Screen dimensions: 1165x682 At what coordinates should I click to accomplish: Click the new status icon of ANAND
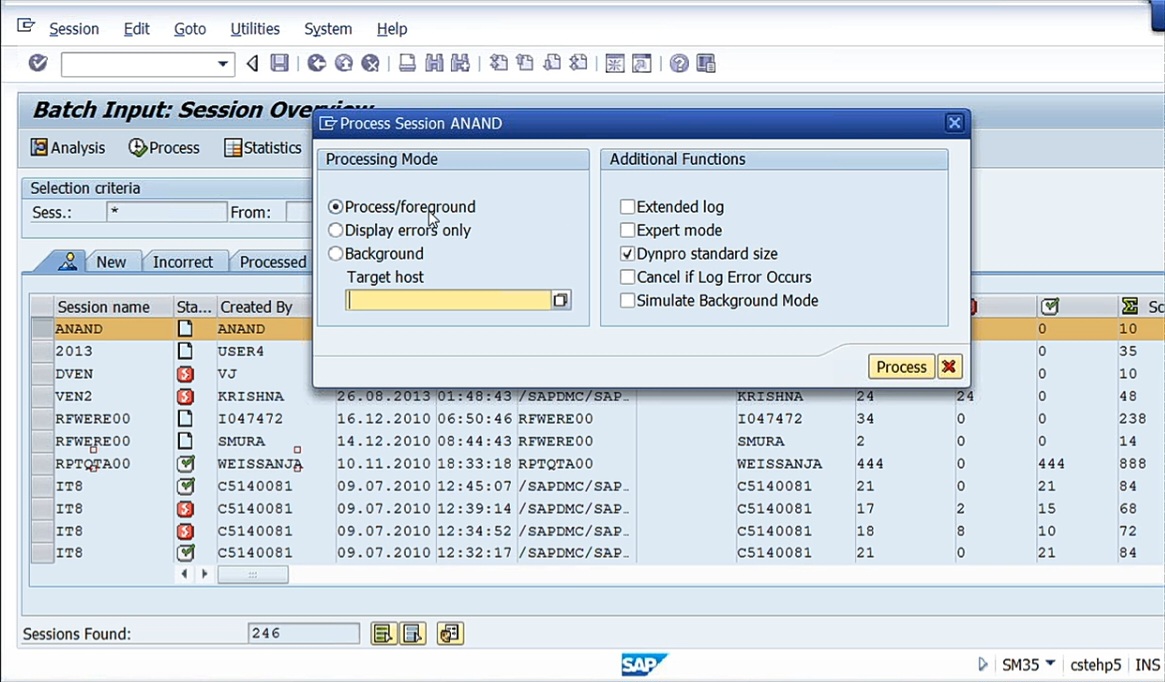coord(185,328)
